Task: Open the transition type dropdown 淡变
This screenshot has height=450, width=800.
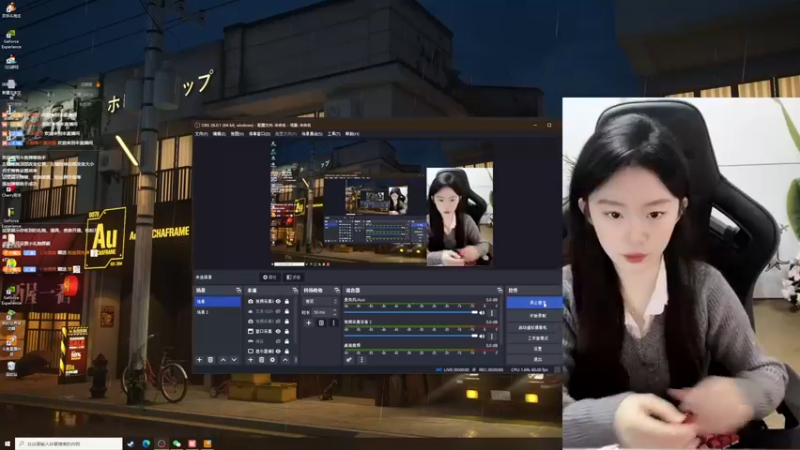Action: [x=320, y=302]
